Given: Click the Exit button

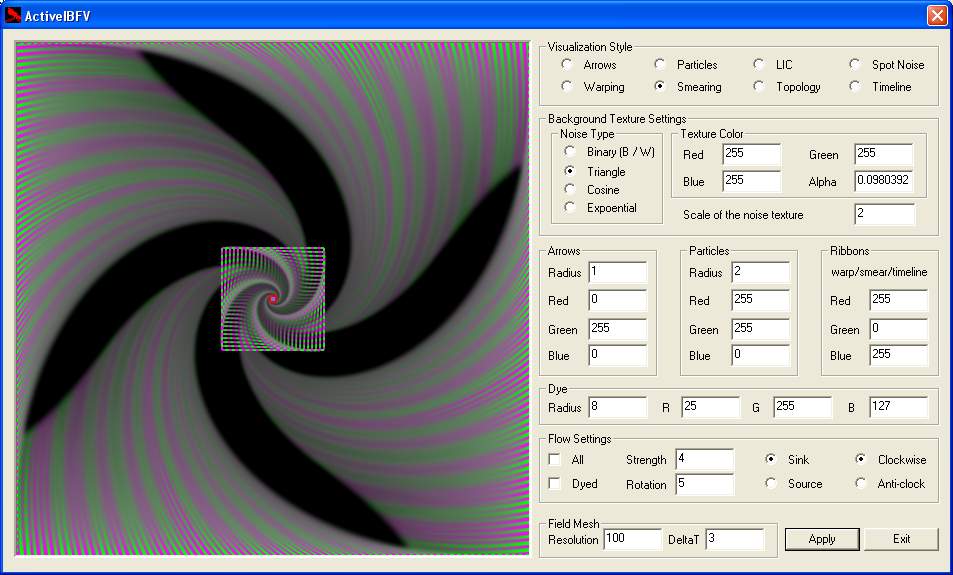Looking at the screenshot, I should coord(901,539).
